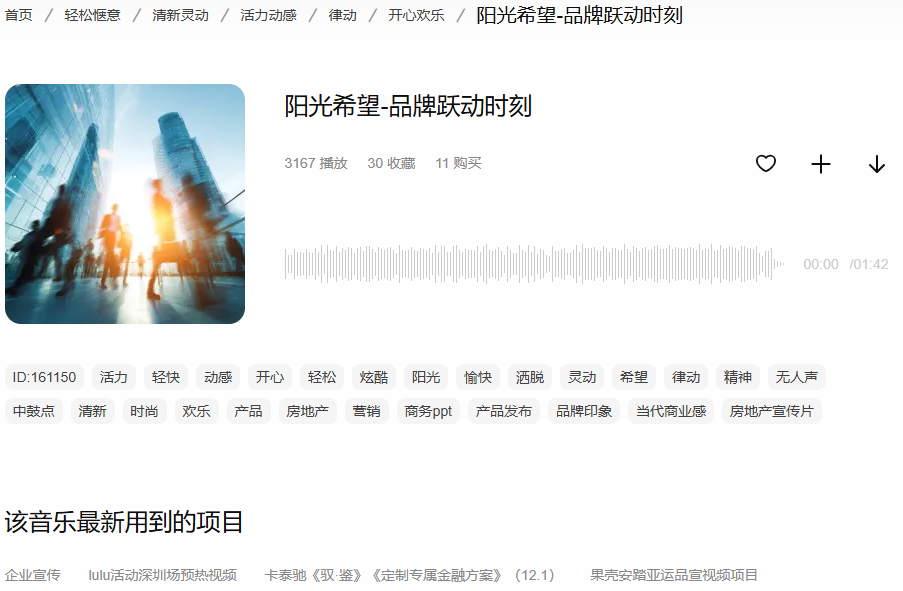Select the 动感 tag
903x591 pixels.
(x=218, y=377)
